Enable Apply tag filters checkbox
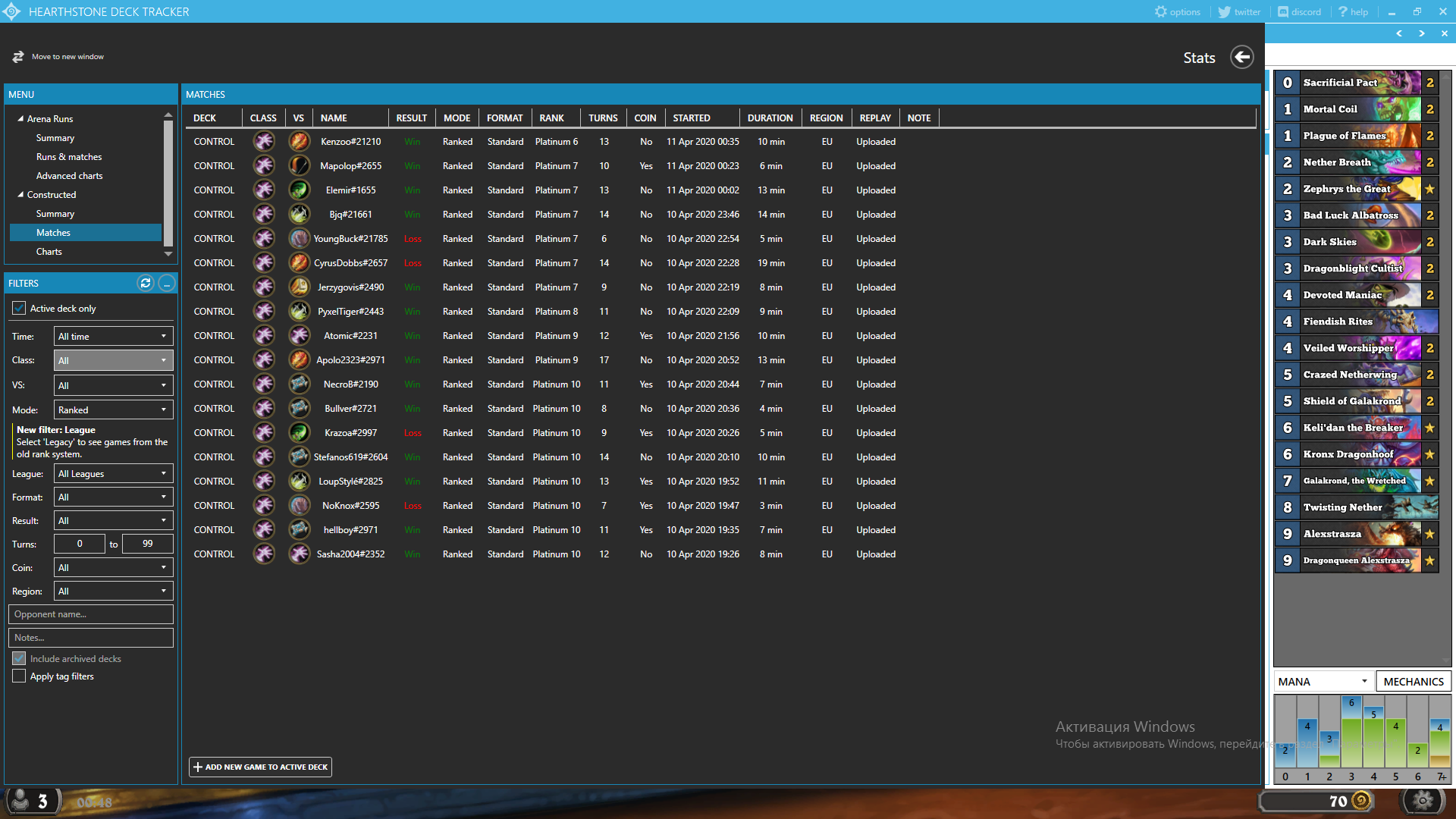This screenshot has width=1456, height=819. pyautogui.click(x=19, y=676)
